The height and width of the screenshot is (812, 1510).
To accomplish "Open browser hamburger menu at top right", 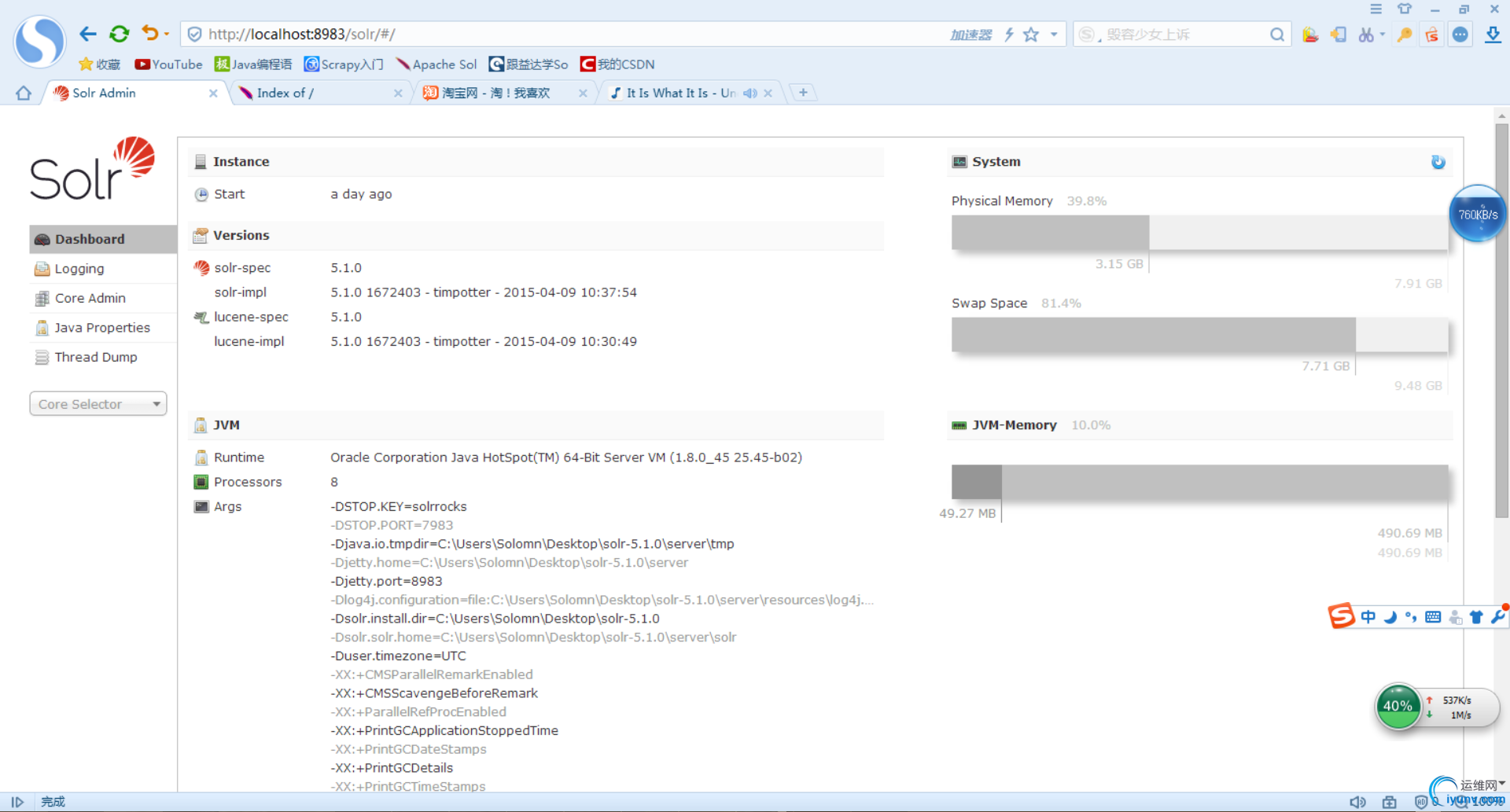I will (x=1376, y=9).
